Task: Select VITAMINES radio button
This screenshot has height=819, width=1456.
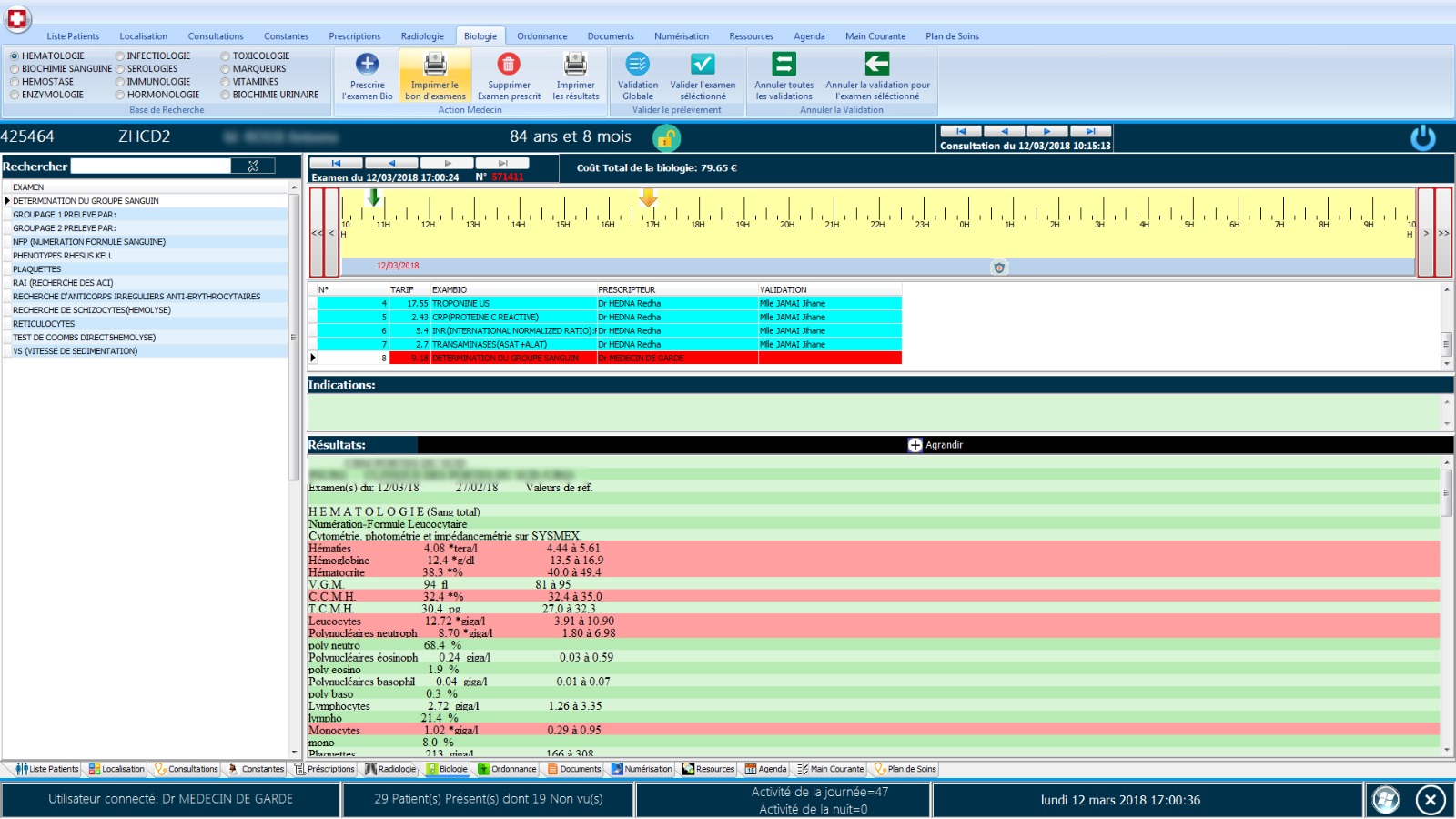Action: coord(226,82)
